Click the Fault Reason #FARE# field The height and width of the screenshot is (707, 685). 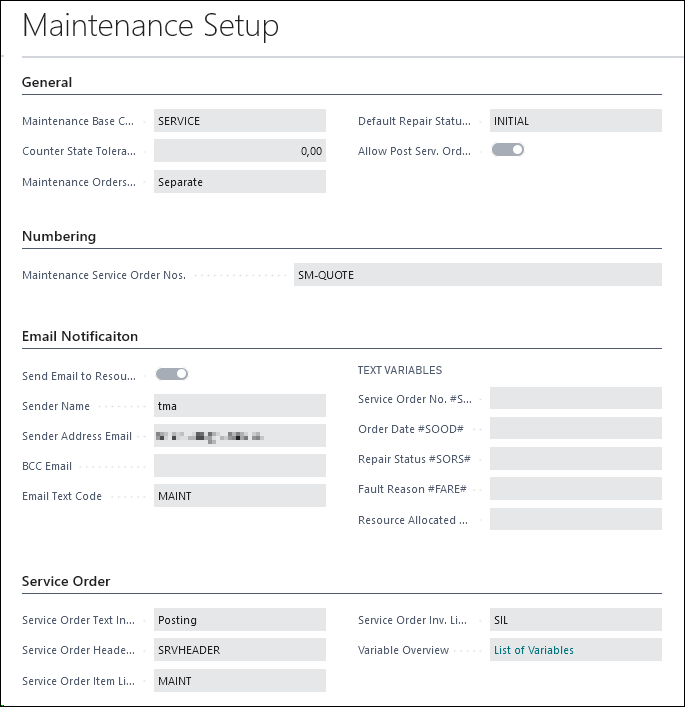[x=575, y=489]
